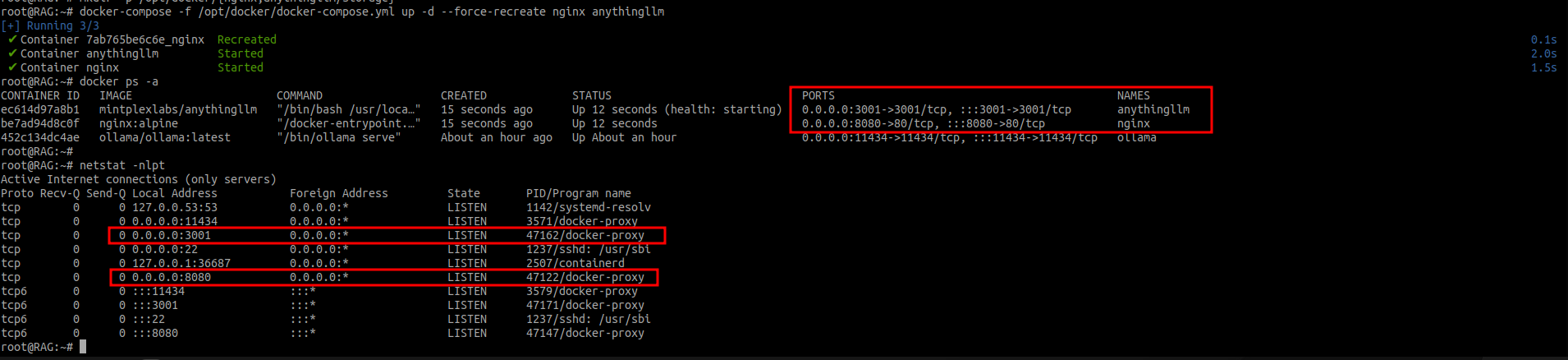The height and width of the screenshot is (360, 1568).
Task: Click the :::8080 tcp6 local address
Action: click(x=155, y=333)
